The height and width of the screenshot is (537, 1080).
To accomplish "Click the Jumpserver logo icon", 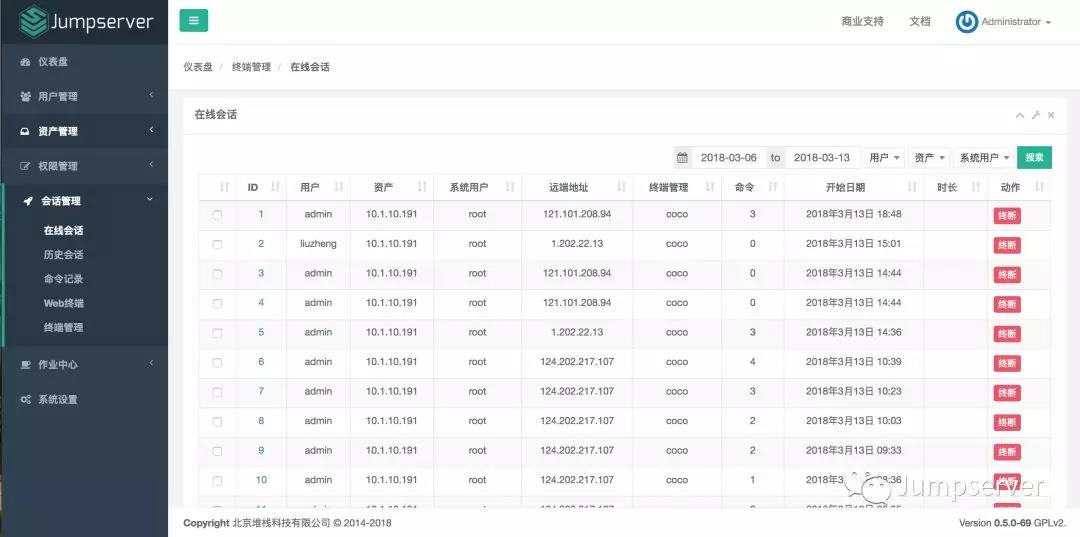I will coord(34,21).
